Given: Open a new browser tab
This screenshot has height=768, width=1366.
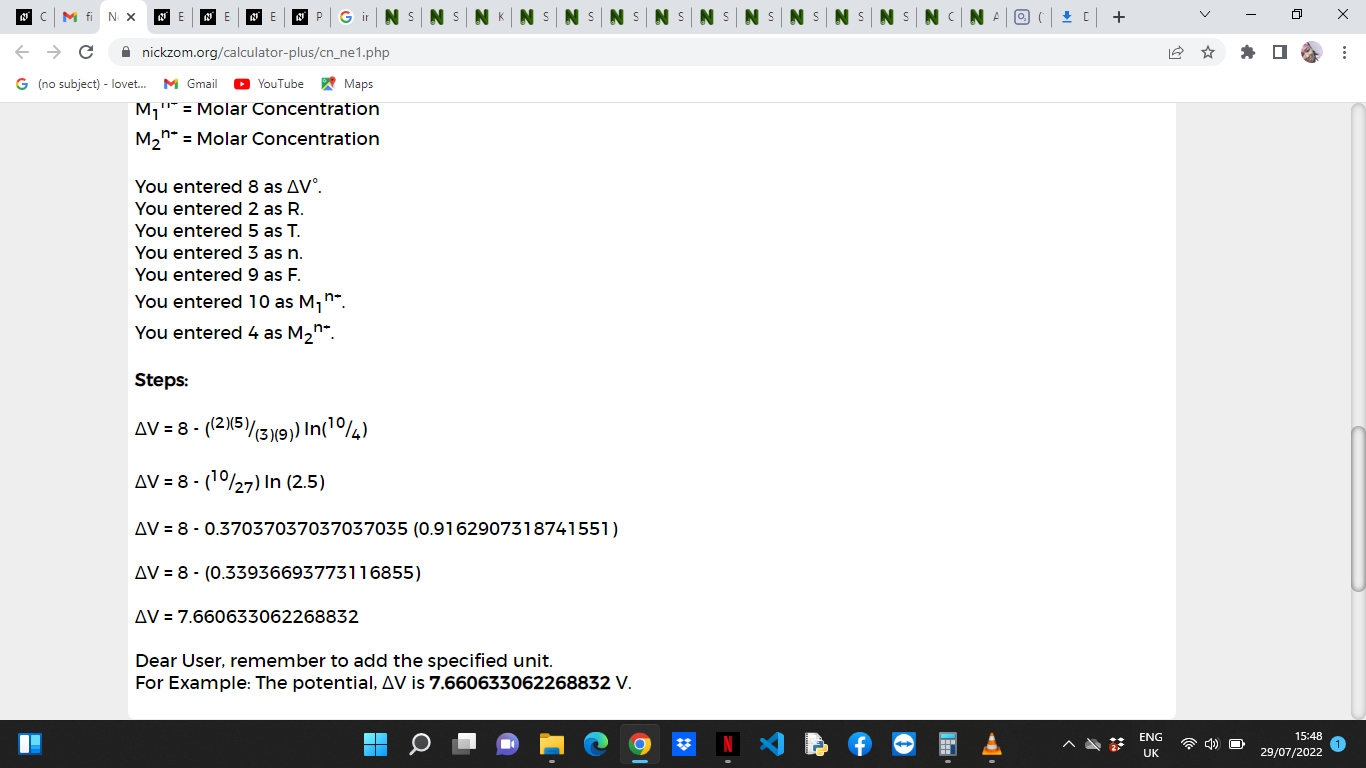Looking at the screenshot, I should click(1119, 17).
